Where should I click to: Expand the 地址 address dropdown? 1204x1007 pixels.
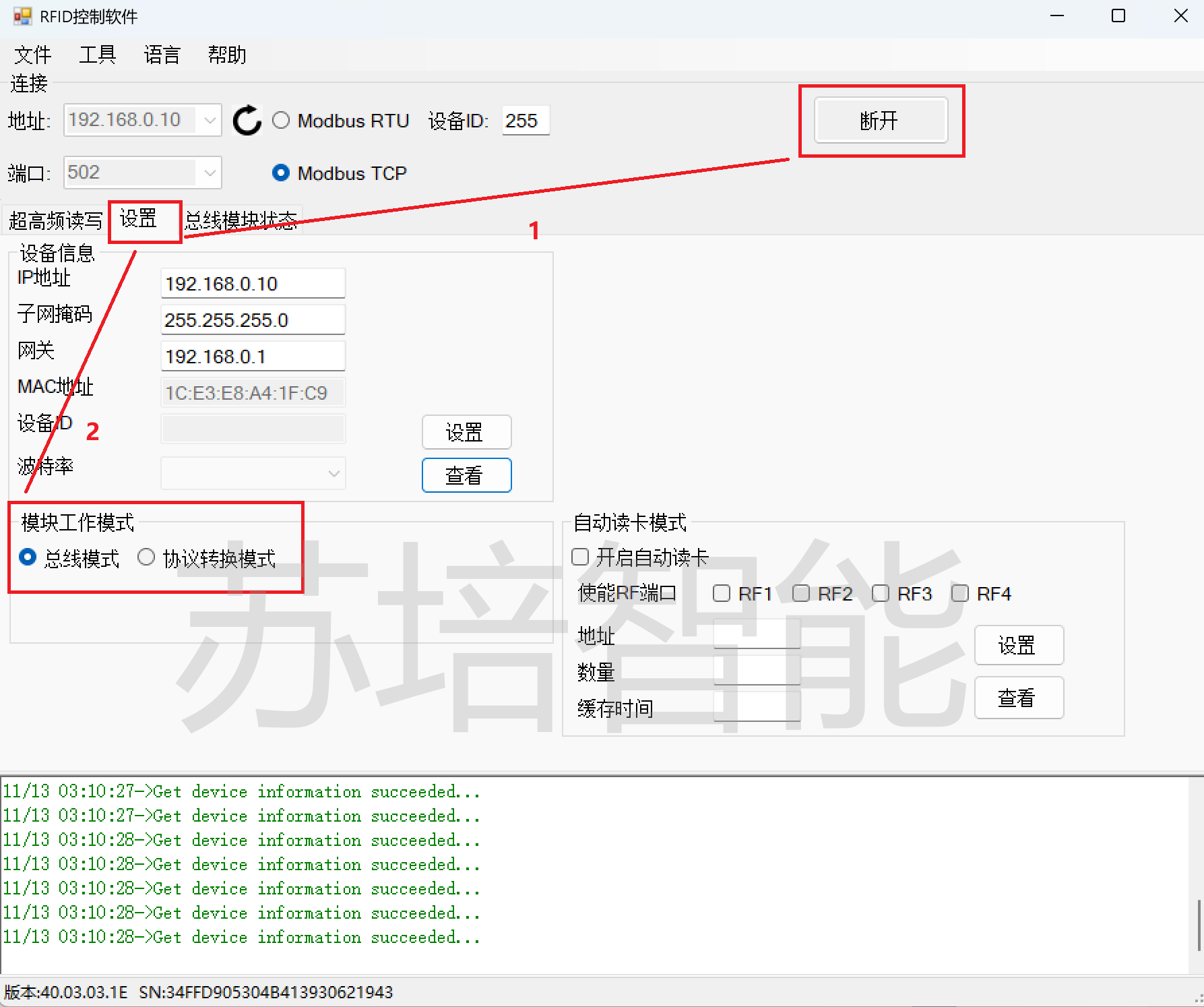tap(210, 121)
